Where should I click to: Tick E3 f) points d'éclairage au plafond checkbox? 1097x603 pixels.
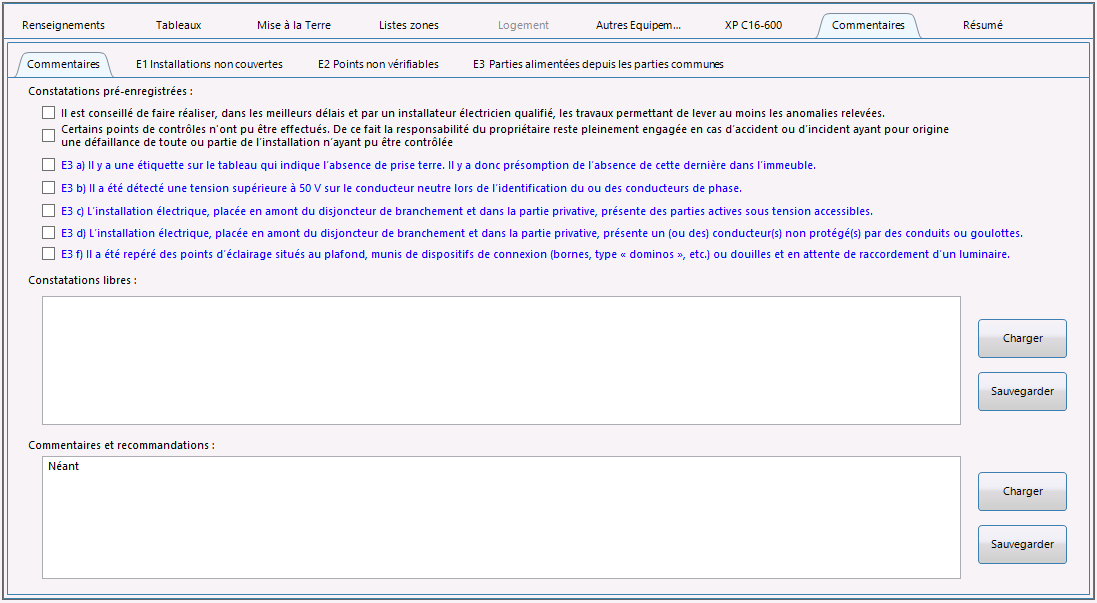click(49, 254)
